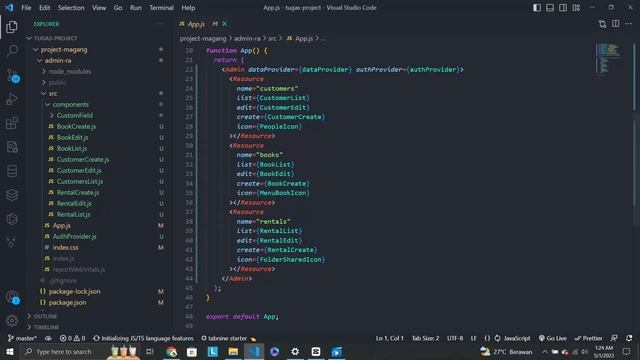Screen dimensions: 640x360
Task: Open package.json in the explorer
Action: (x=67, y=302)
